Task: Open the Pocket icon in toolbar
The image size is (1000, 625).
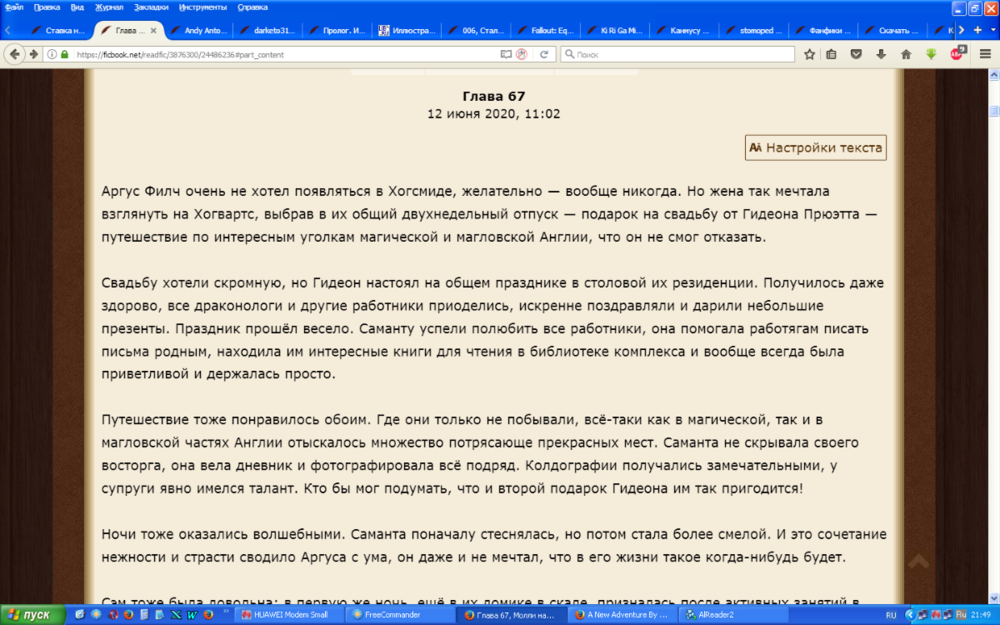Action: 856,54
